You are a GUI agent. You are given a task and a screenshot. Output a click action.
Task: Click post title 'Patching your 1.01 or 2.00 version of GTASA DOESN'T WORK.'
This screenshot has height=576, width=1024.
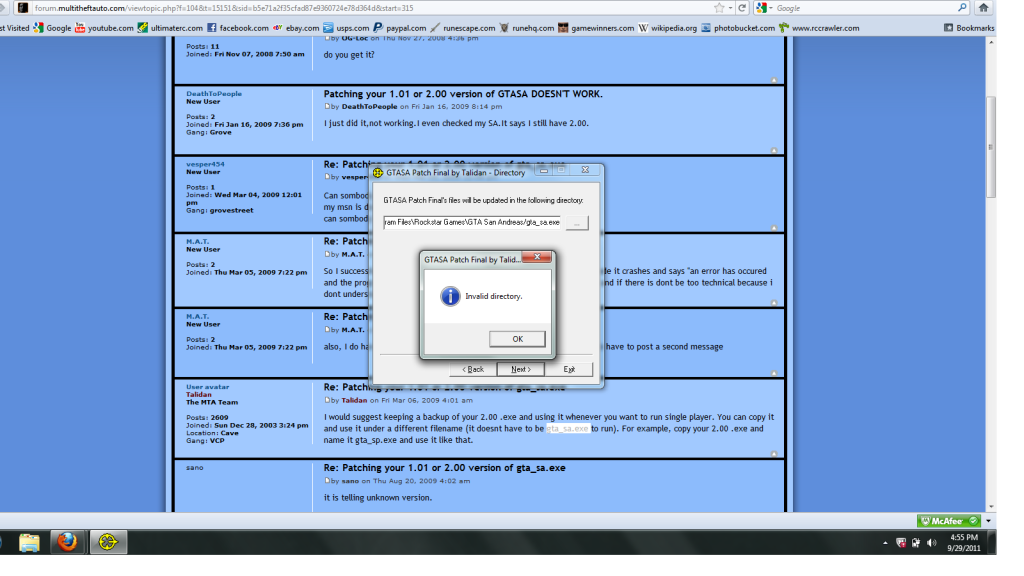click(x=463, y=94)
